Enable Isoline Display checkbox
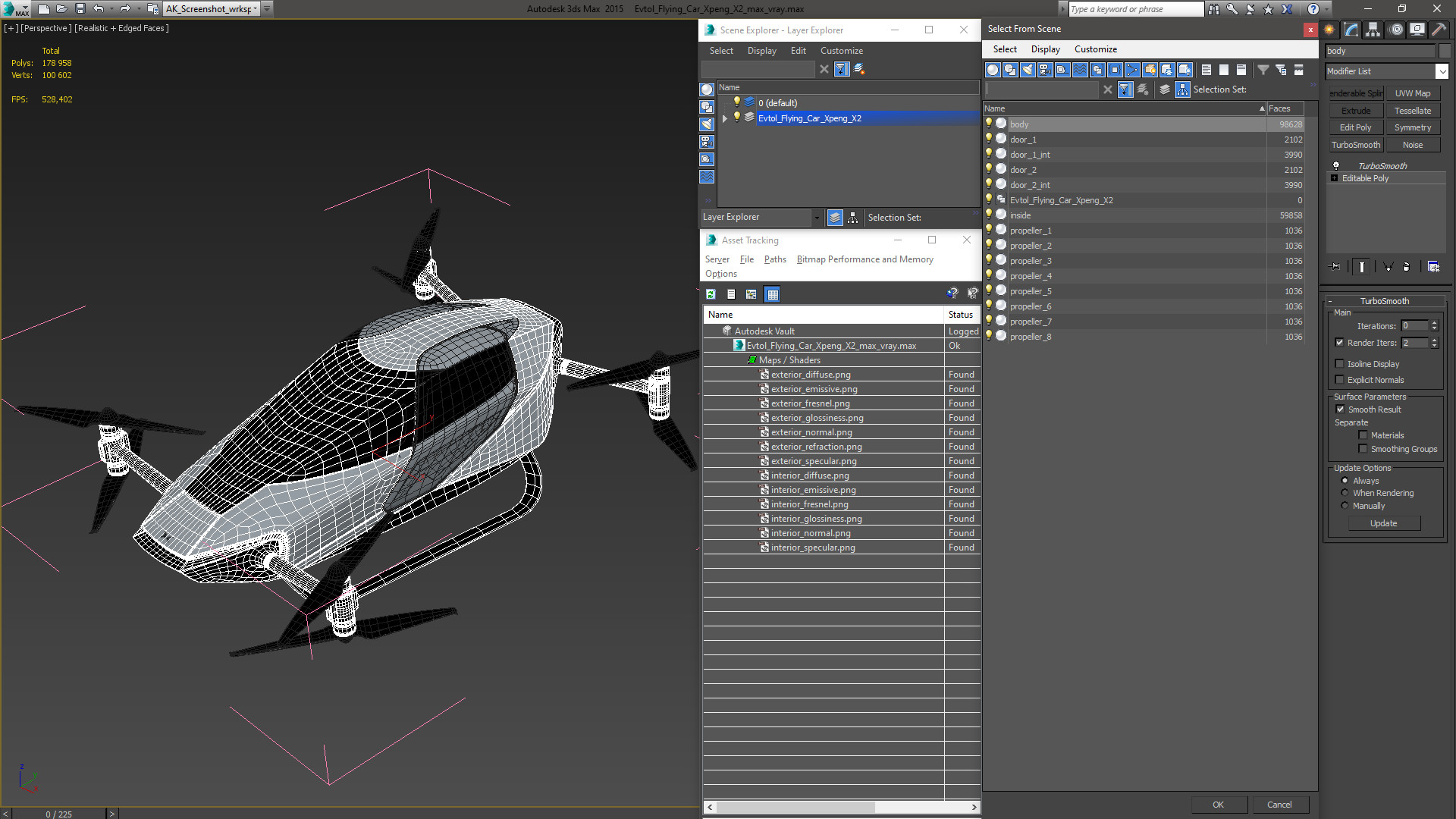Image resolution: width=1456 pixels, height=819 pixels. point(1339,364)
